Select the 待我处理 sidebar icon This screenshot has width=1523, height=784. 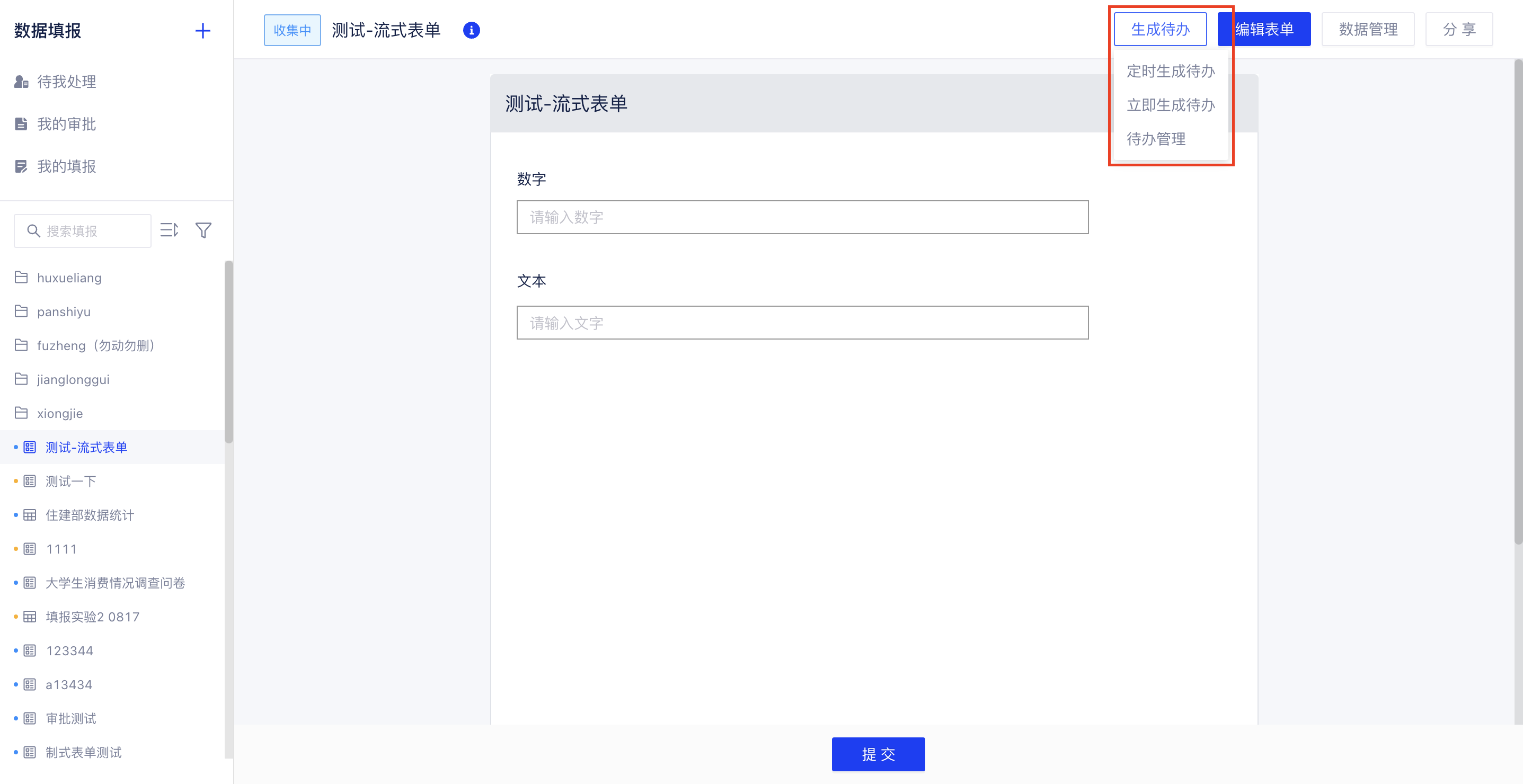(x=20, y=82)
